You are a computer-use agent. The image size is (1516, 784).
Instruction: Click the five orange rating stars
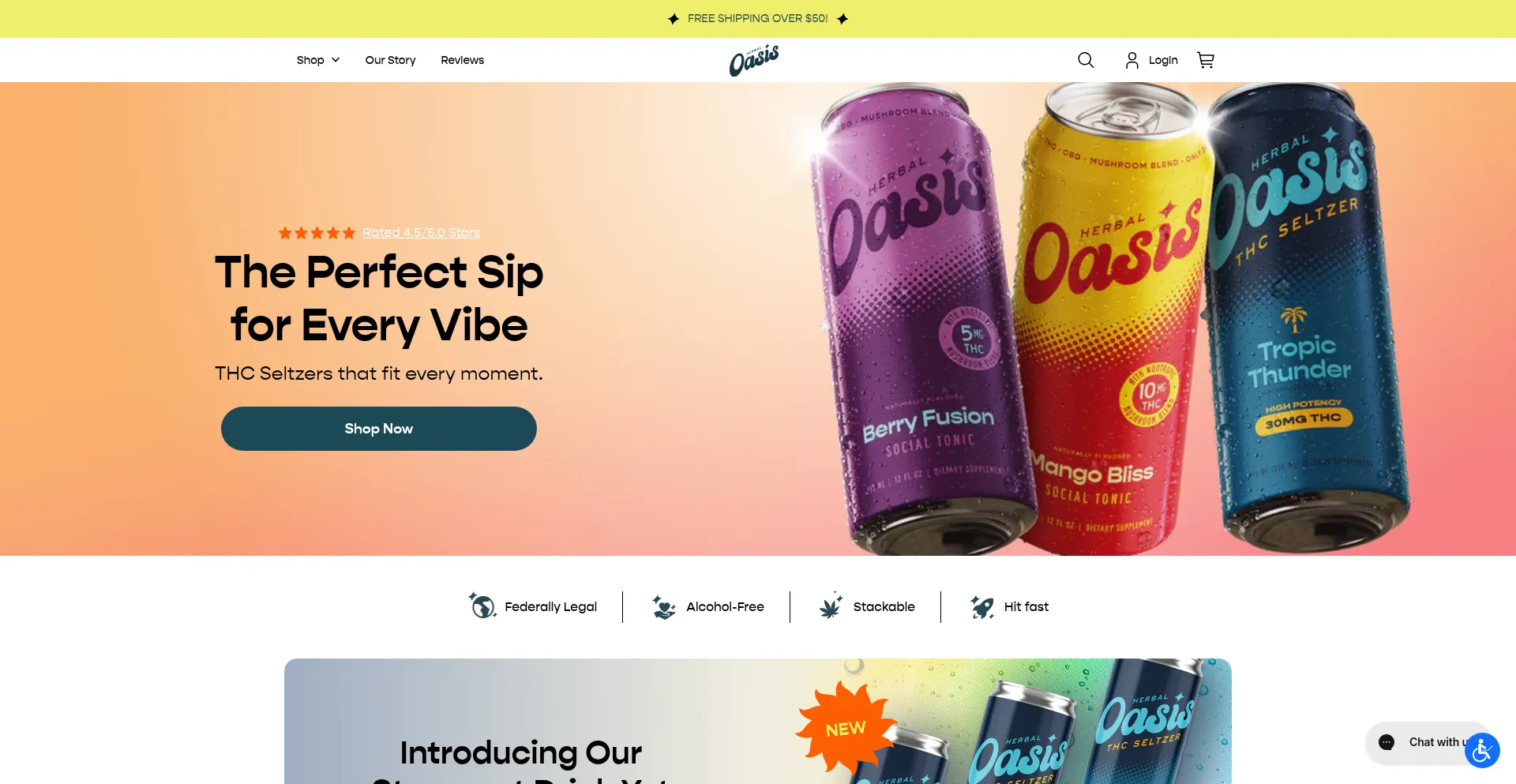pyautogui.click(x=317, y=233)
